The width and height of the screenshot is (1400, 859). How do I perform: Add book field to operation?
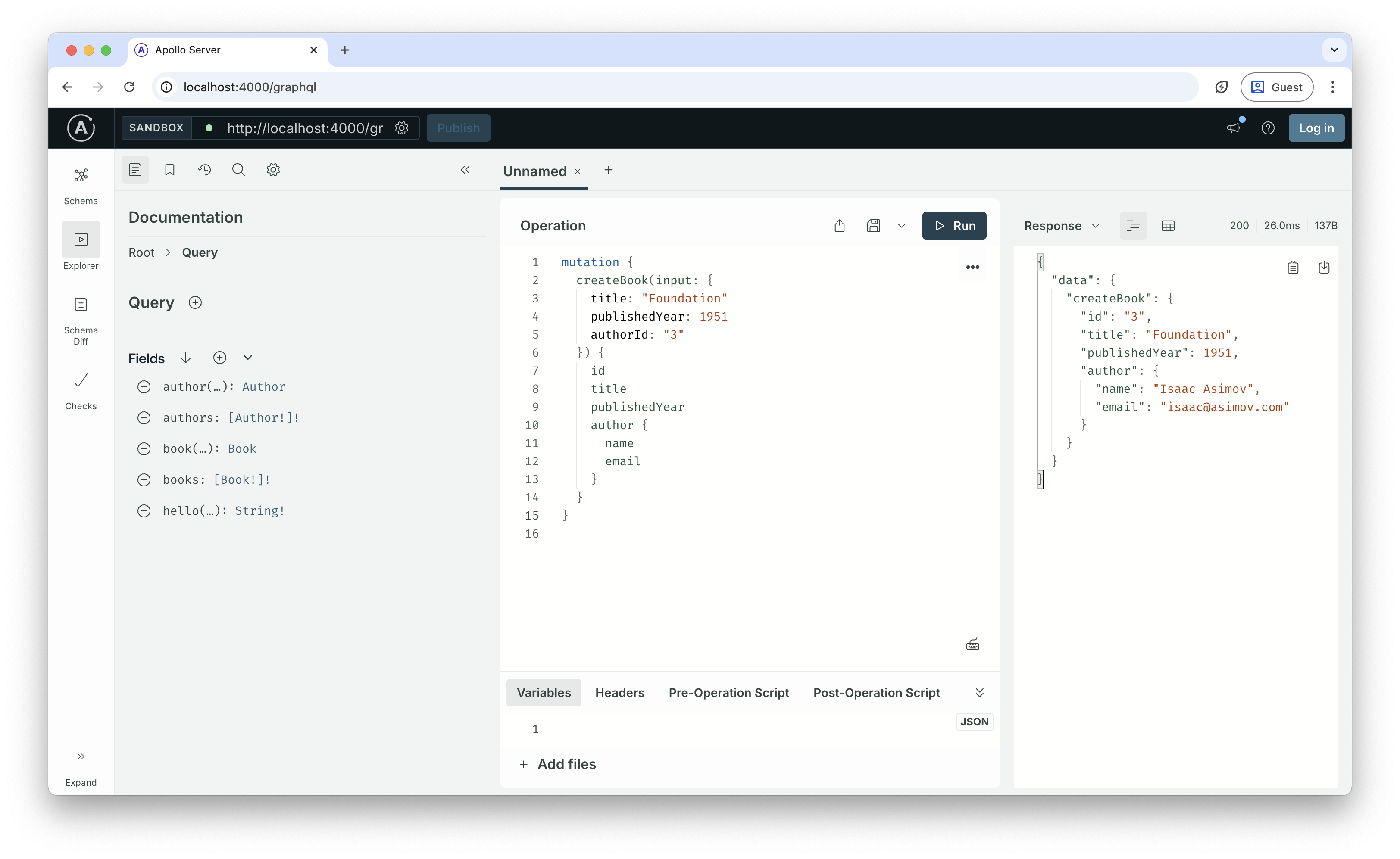click(144, 449)
